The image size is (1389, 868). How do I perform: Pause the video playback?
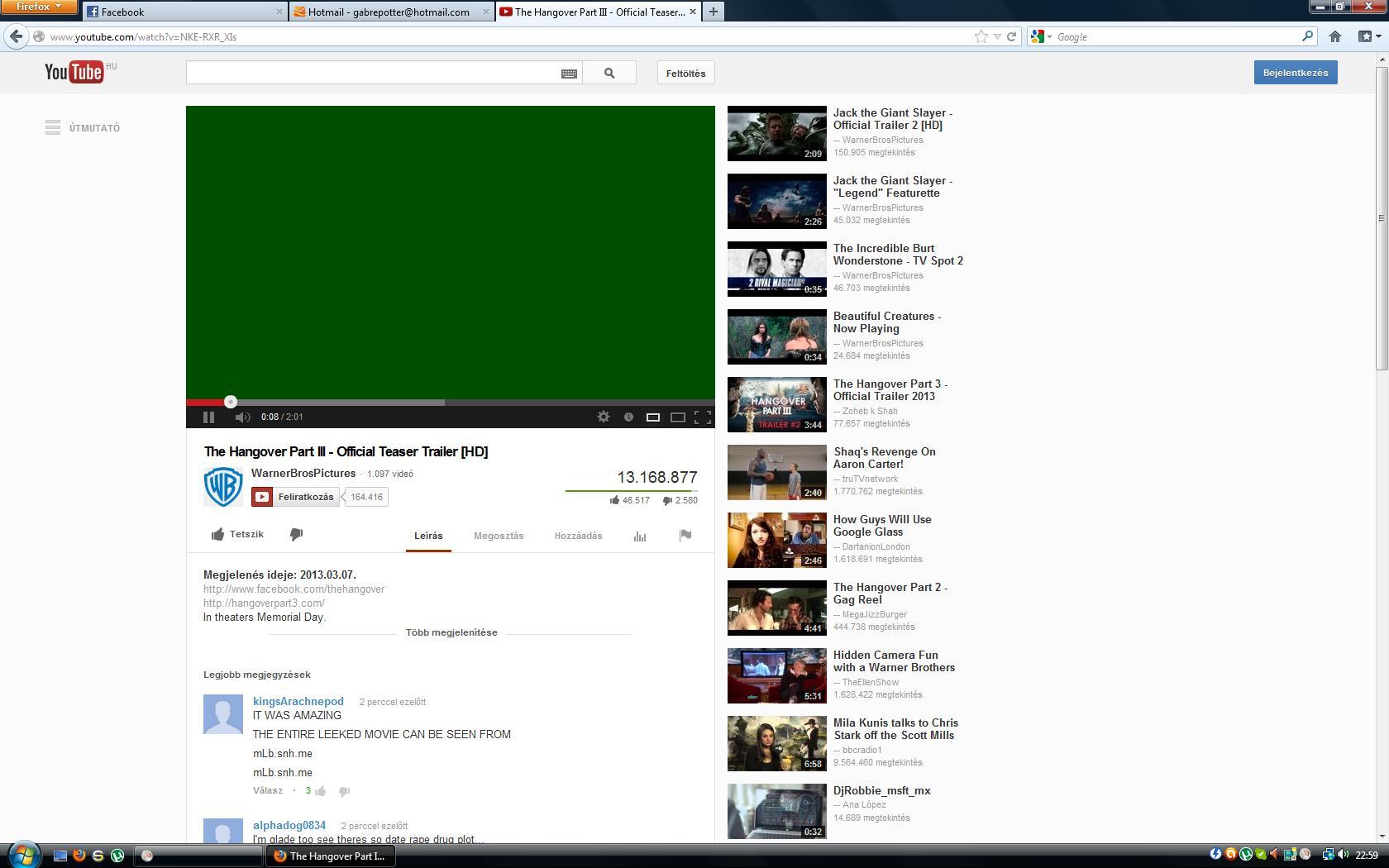[208, 417]
